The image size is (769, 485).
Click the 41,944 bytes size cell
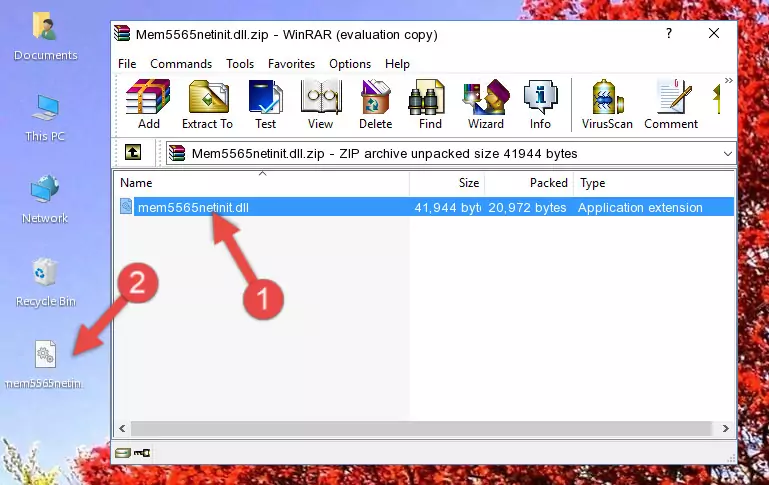447,207
